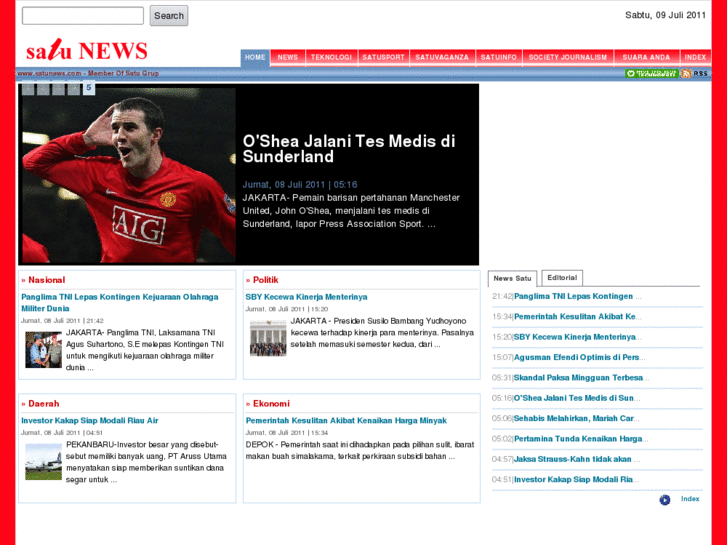Screen dimensions: 727x545
Task: Switch to the Editorial tab
Action: (562, 278)
